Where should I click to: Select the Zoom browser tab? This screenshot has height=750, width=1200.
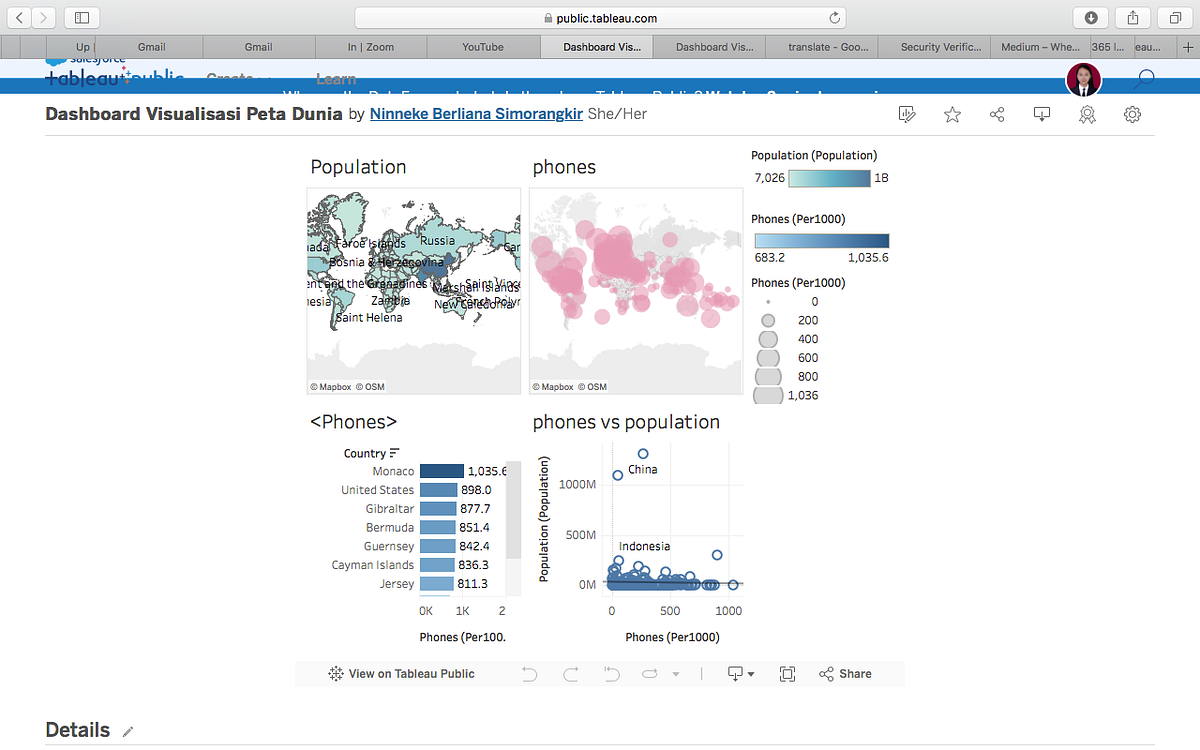371,46
